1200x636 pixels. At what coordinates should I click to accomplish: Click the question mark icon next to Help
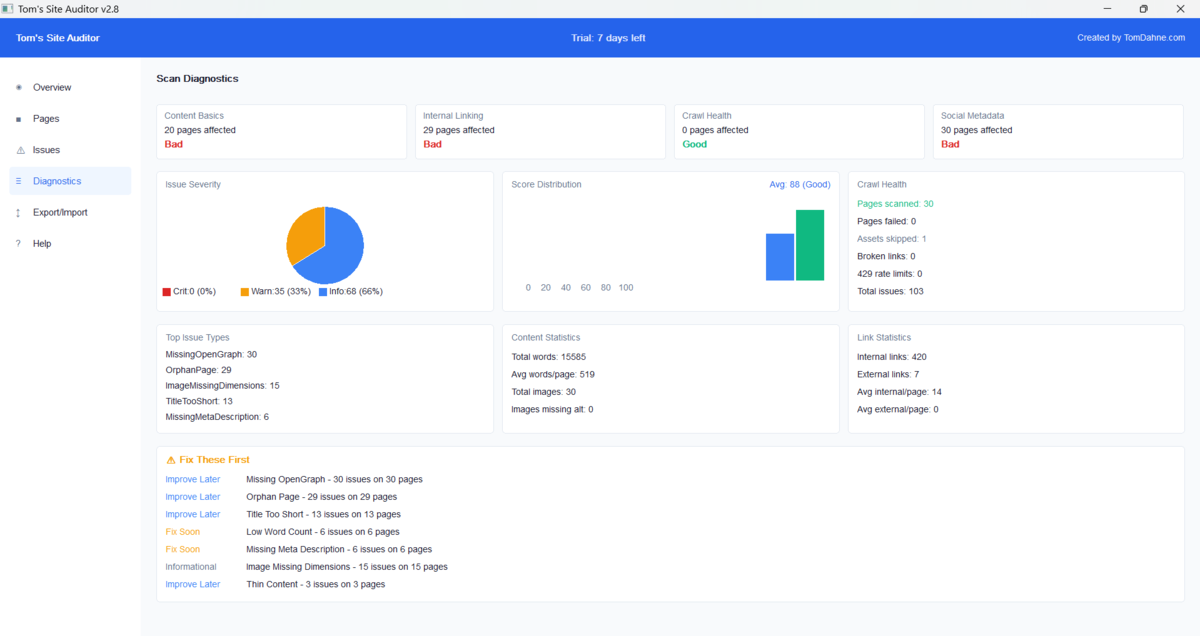(x=20, y=243)
